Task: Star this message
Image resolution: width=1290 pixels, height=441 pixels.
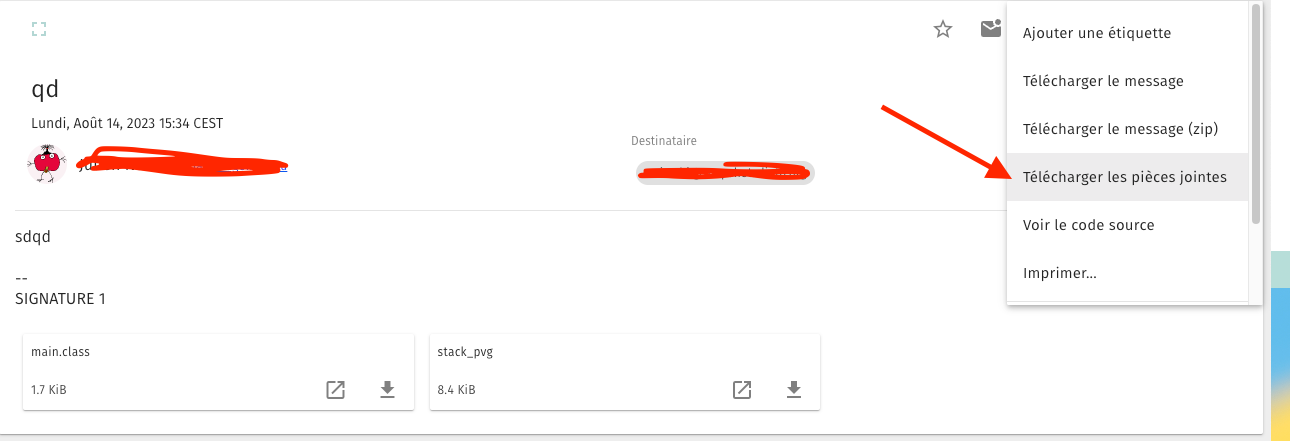Action: click(x=942, y=29)
